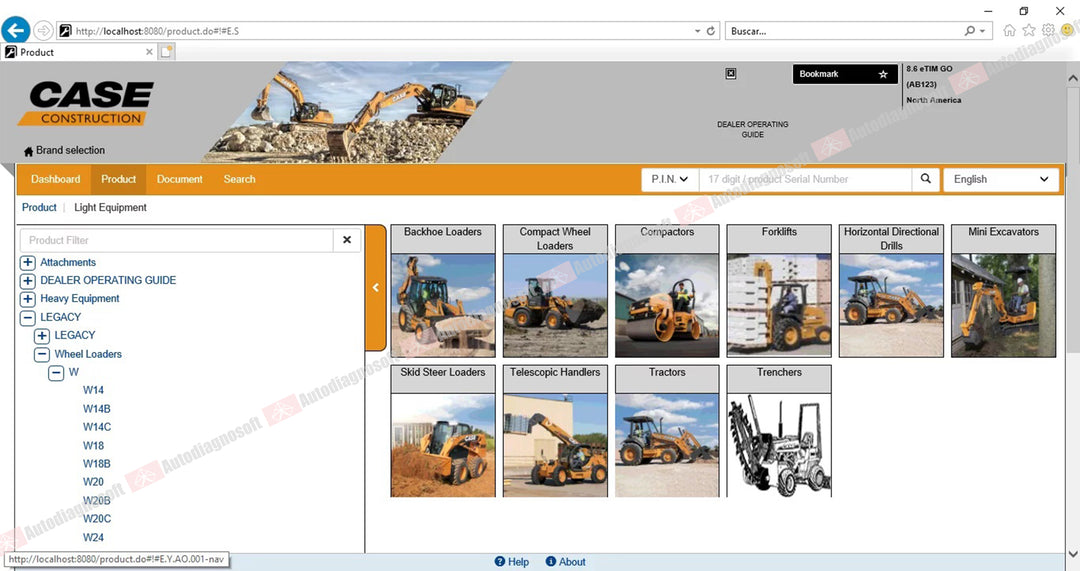Screen dimensions: 1080x571
Task: Select W14B in the tree
Action: 96,408
